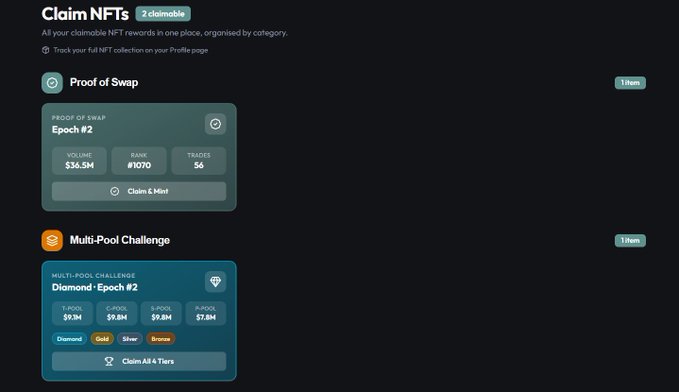This screenshot has height=392, width=679.
Task: Claim all 4 tiers of Multi-Pool Challenge
Action: click(139, 361)
